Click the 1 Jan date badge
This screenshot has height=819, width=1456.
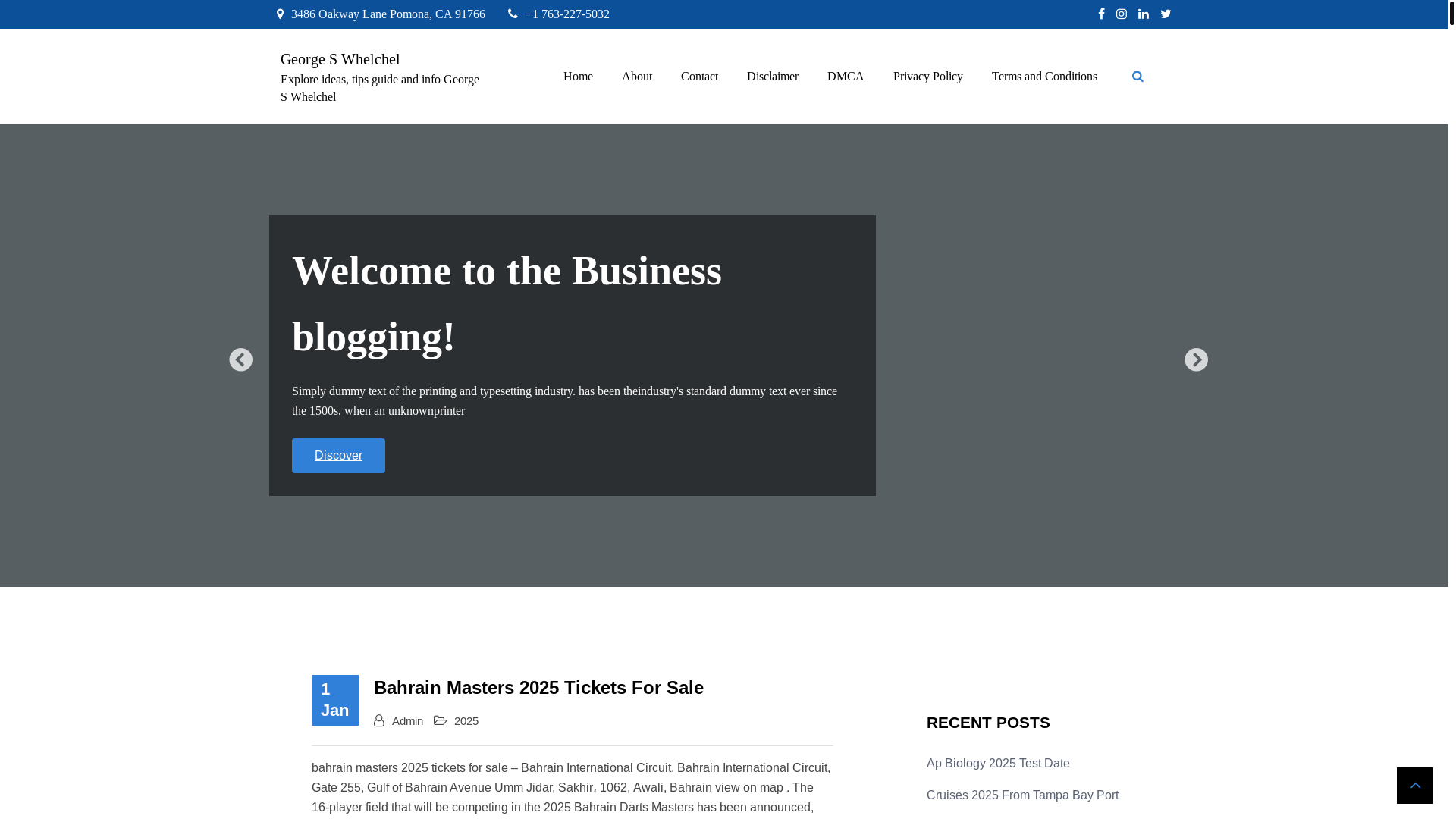coord(335,700)
